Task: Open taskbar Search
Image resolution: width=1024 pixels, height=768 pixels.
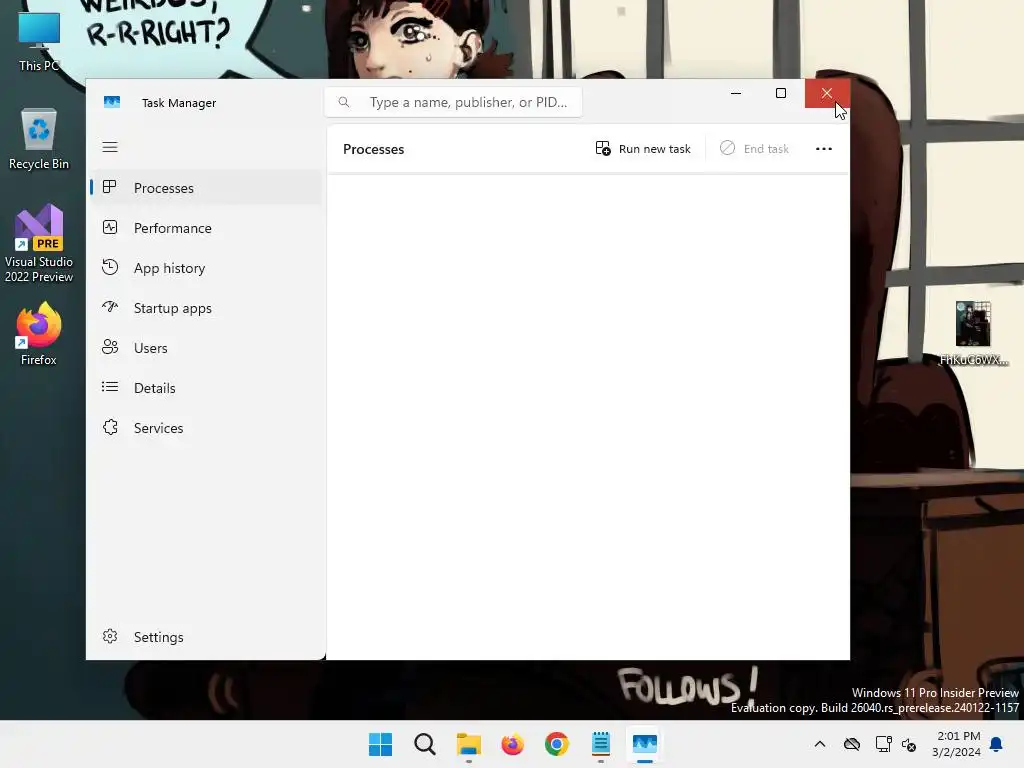Action: click(x=424, y=744)
